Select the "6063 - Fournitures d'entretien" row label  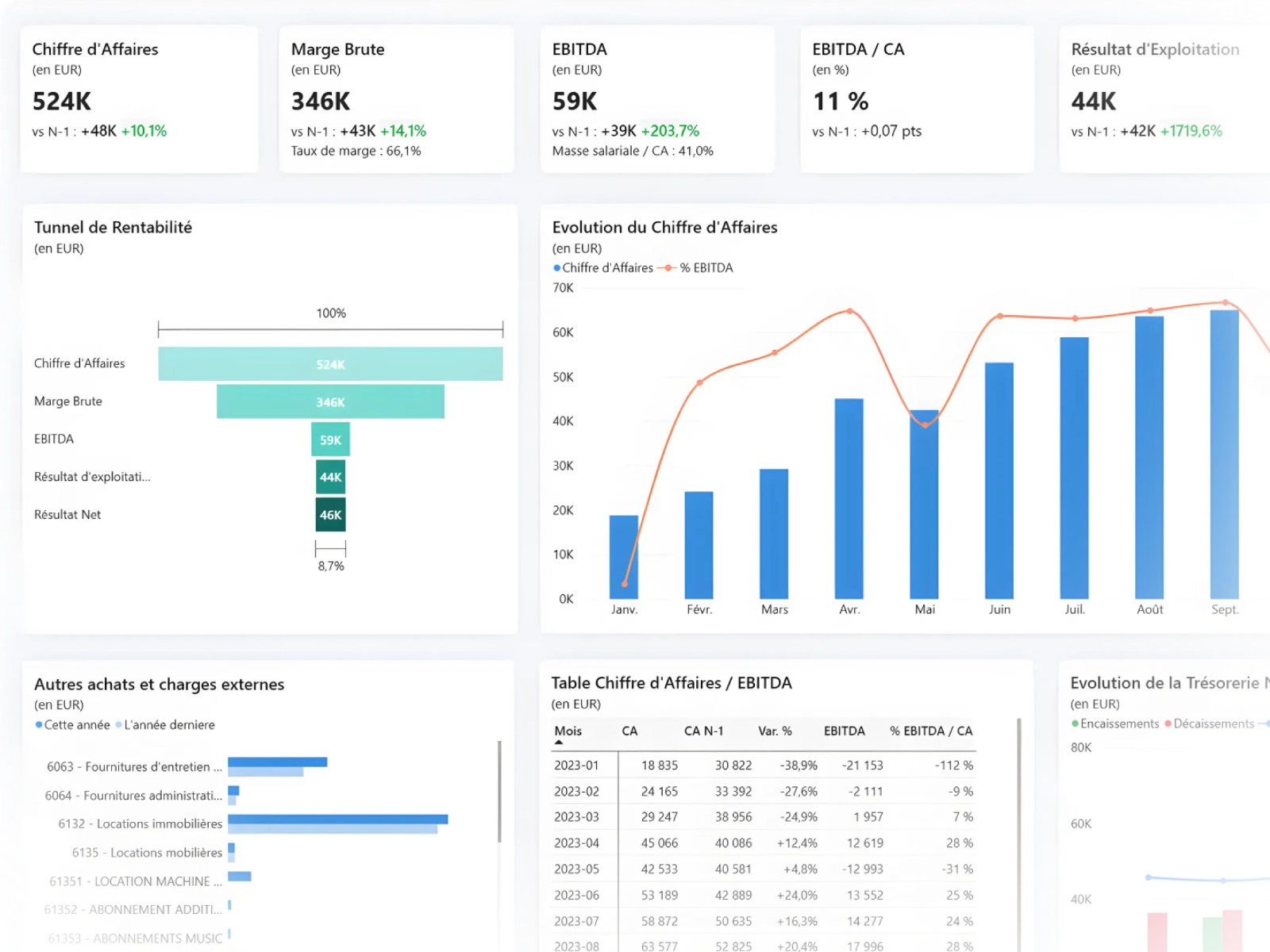(x=134, y=766)
